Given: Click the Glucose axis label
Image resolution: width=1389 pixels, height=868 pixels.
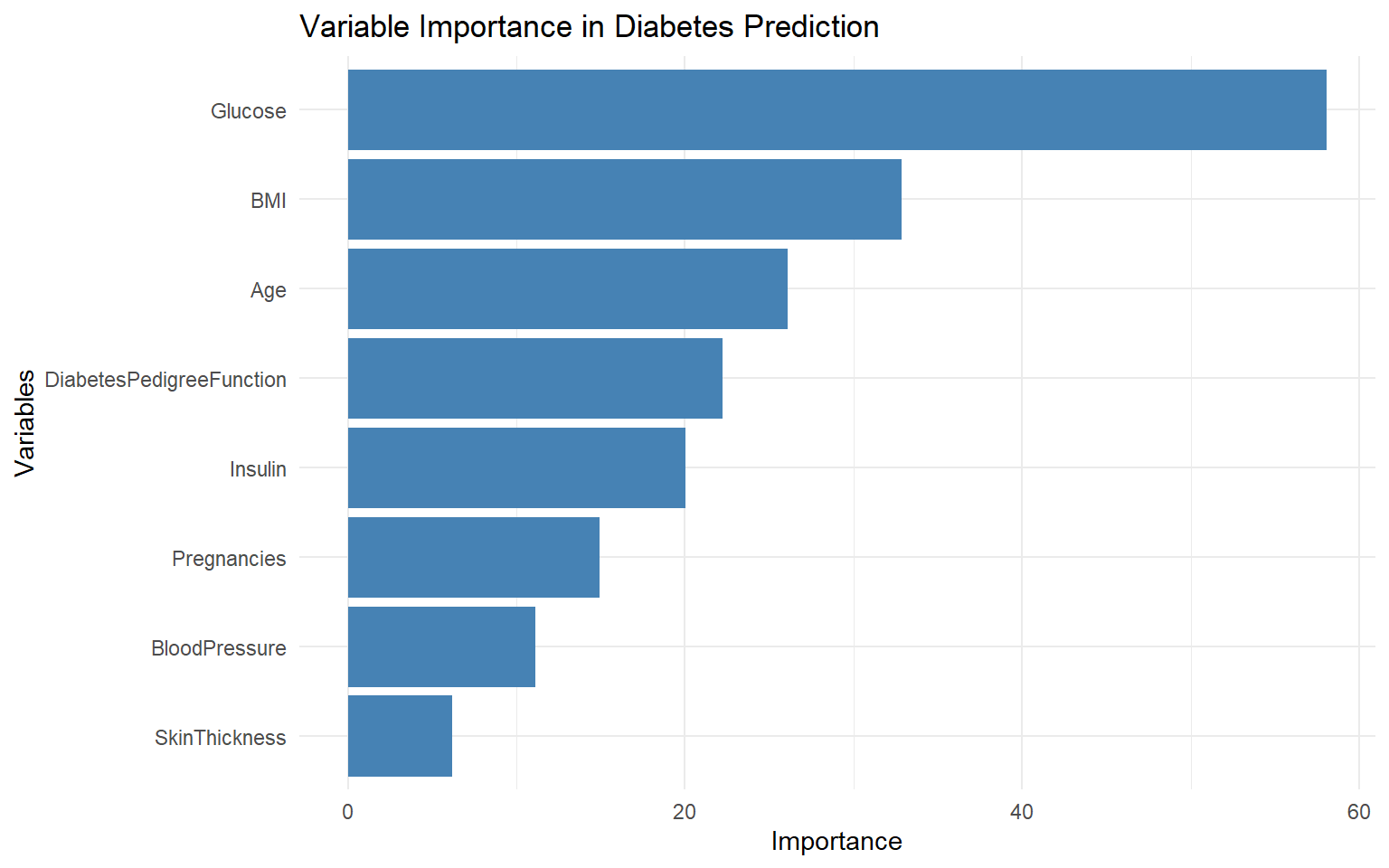Looking at the screenshot, I should 249,111.
